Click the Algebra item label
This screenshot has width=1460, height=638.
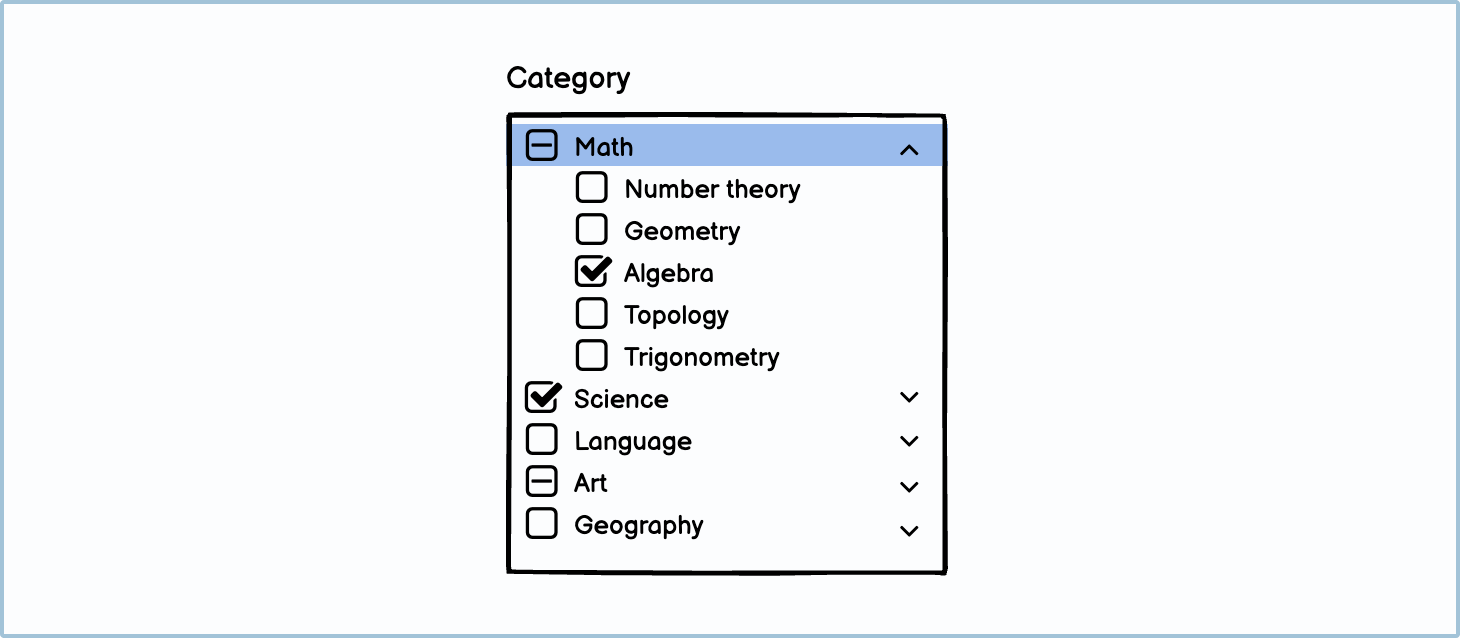click(x=668, y=273)
